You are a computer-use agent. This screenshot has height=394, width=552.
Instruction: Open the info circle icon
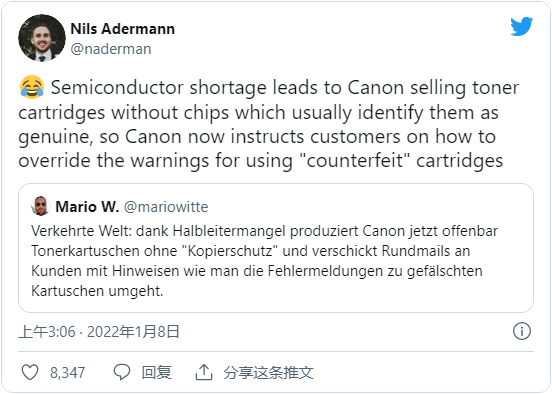pyautogui.click(x=521, y=331)
